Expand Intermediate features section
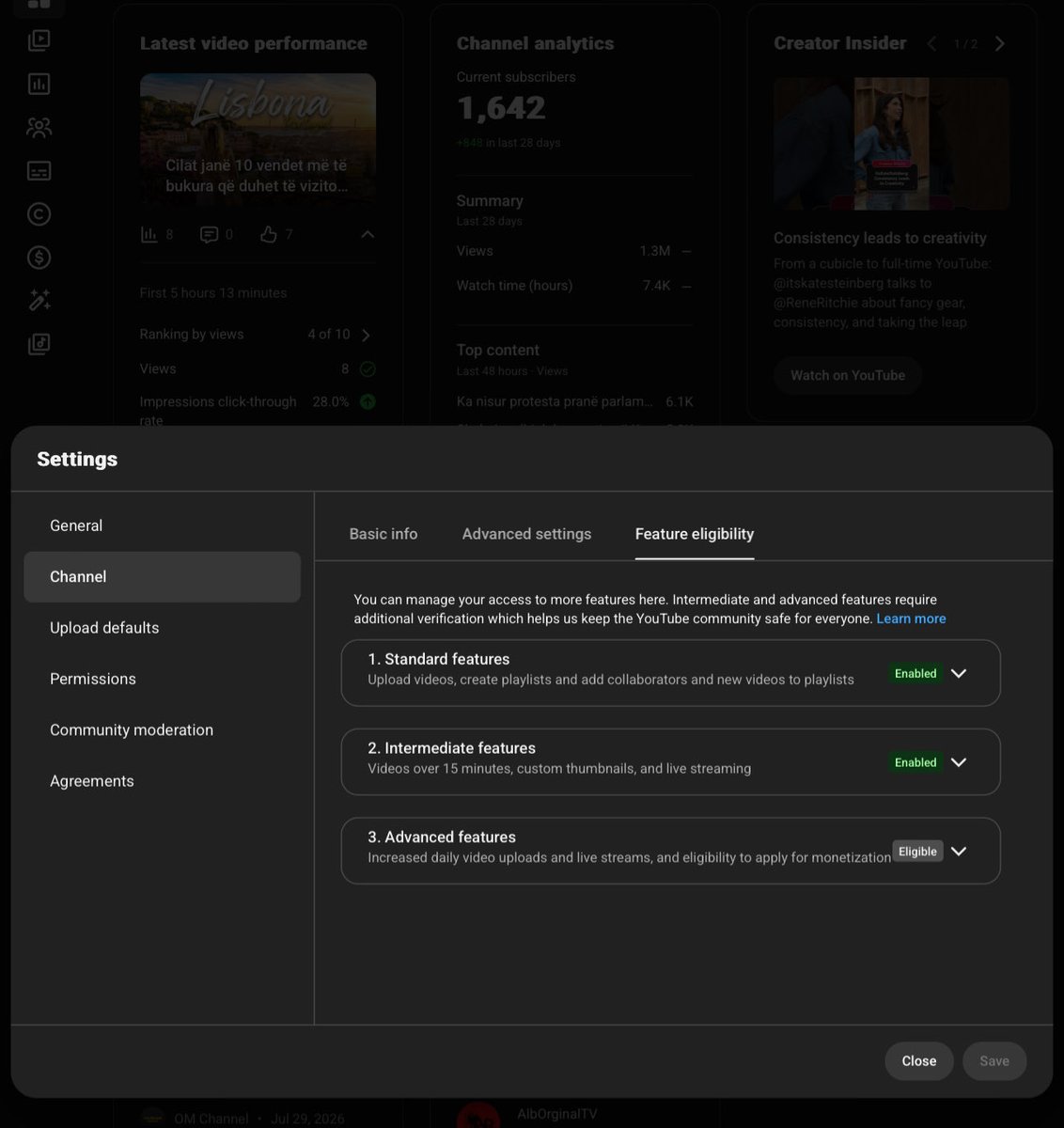The image size is (1064, 1128). coord(959,762)
